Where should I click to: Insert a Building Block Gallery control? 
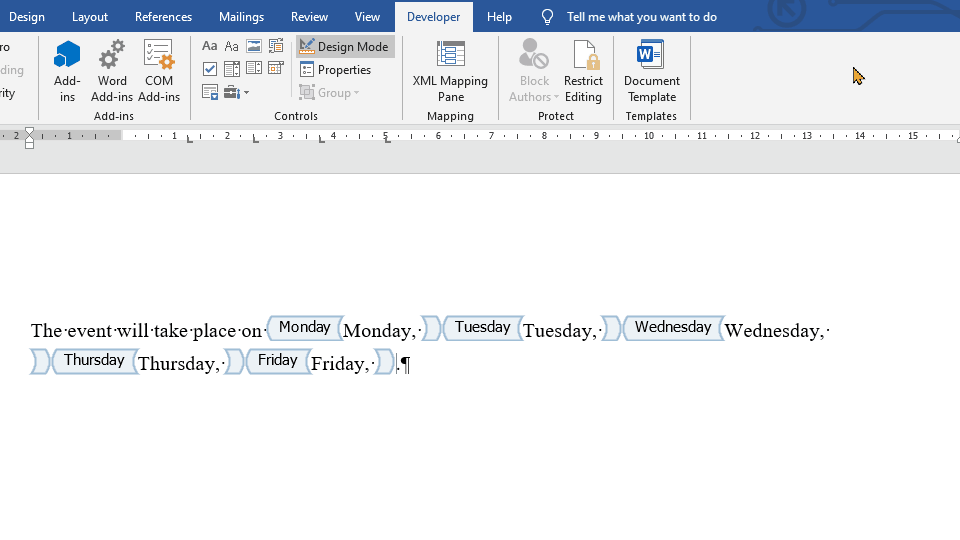point(276,47)
